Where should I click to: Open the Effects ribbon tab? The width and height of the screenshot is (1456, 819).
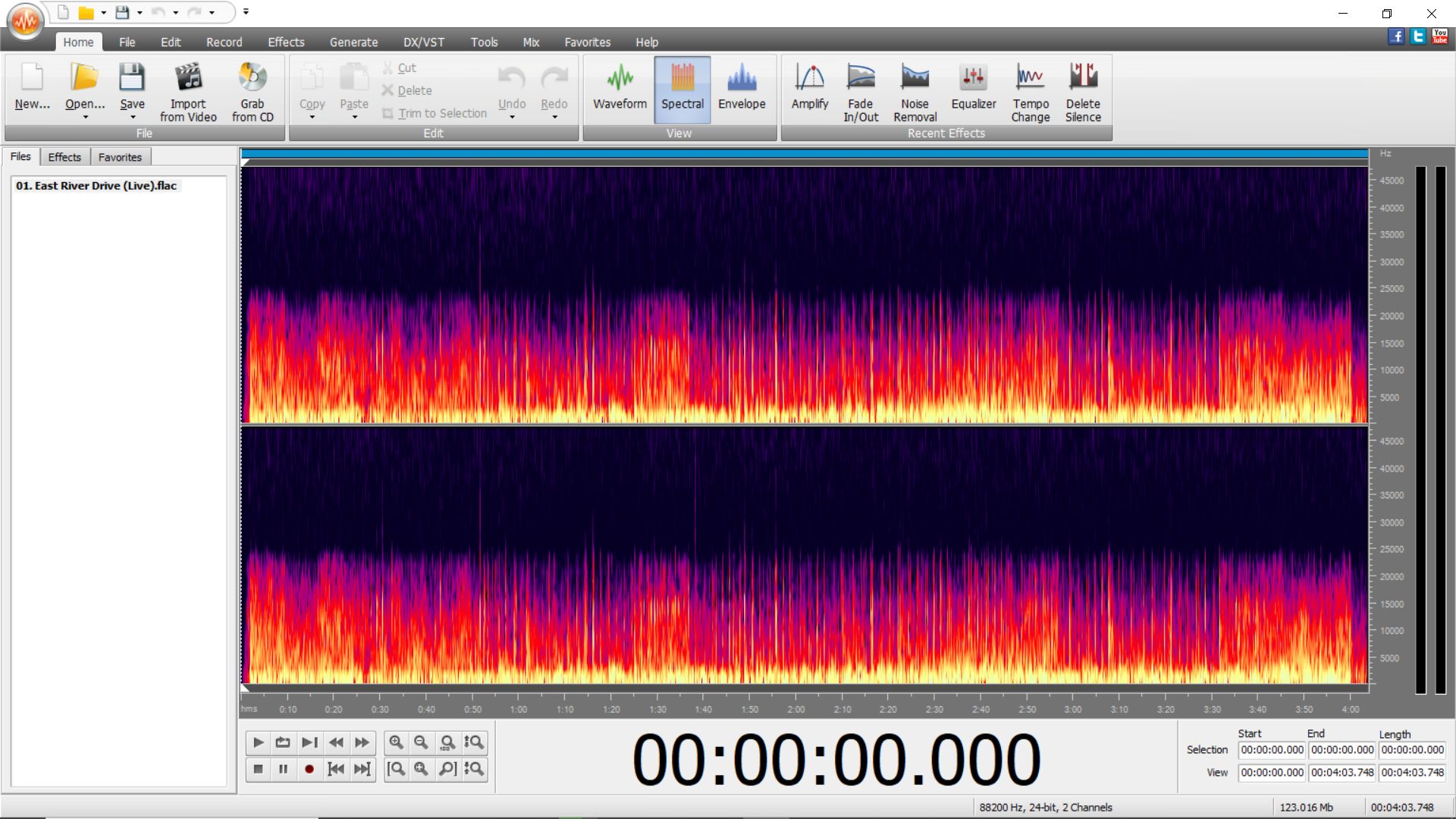click(x=285, y=42)
